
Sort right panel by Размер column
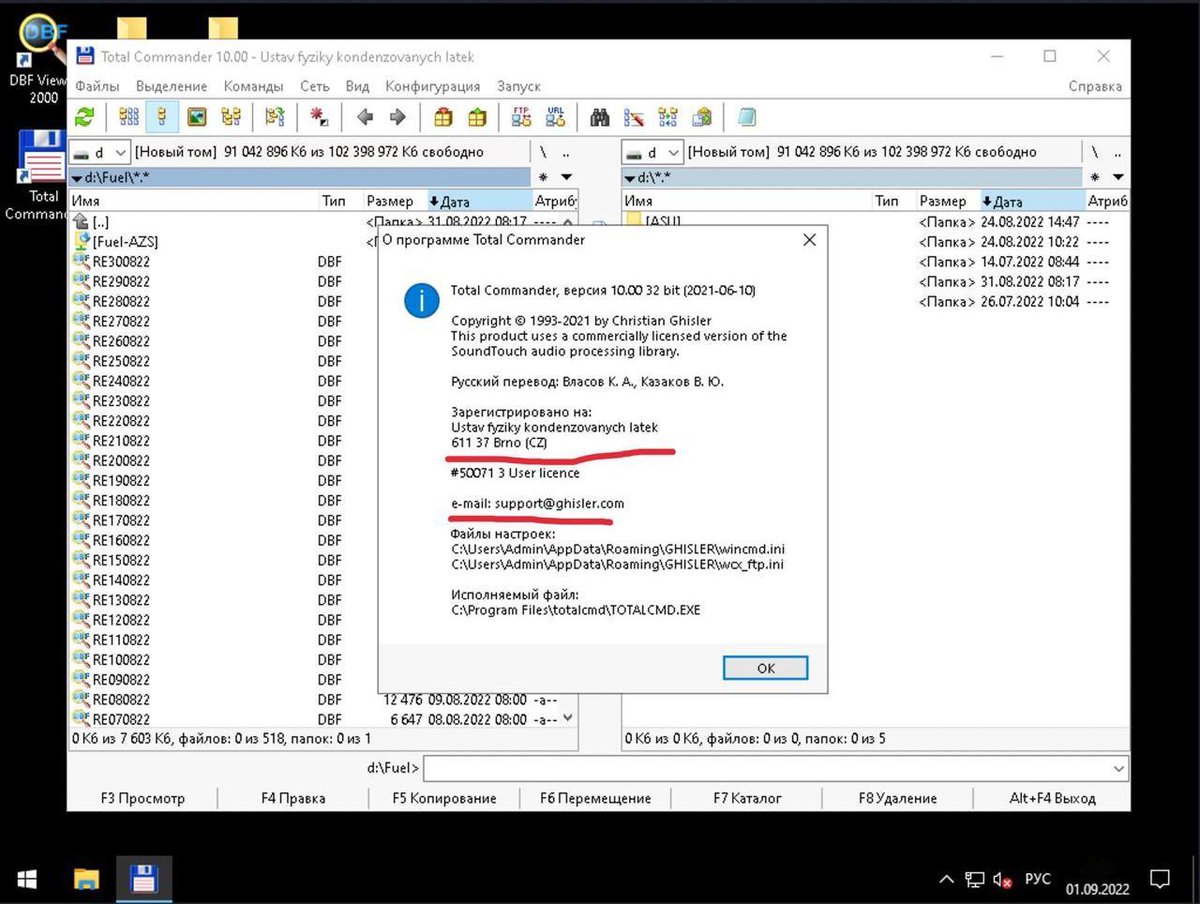point(946,201)
